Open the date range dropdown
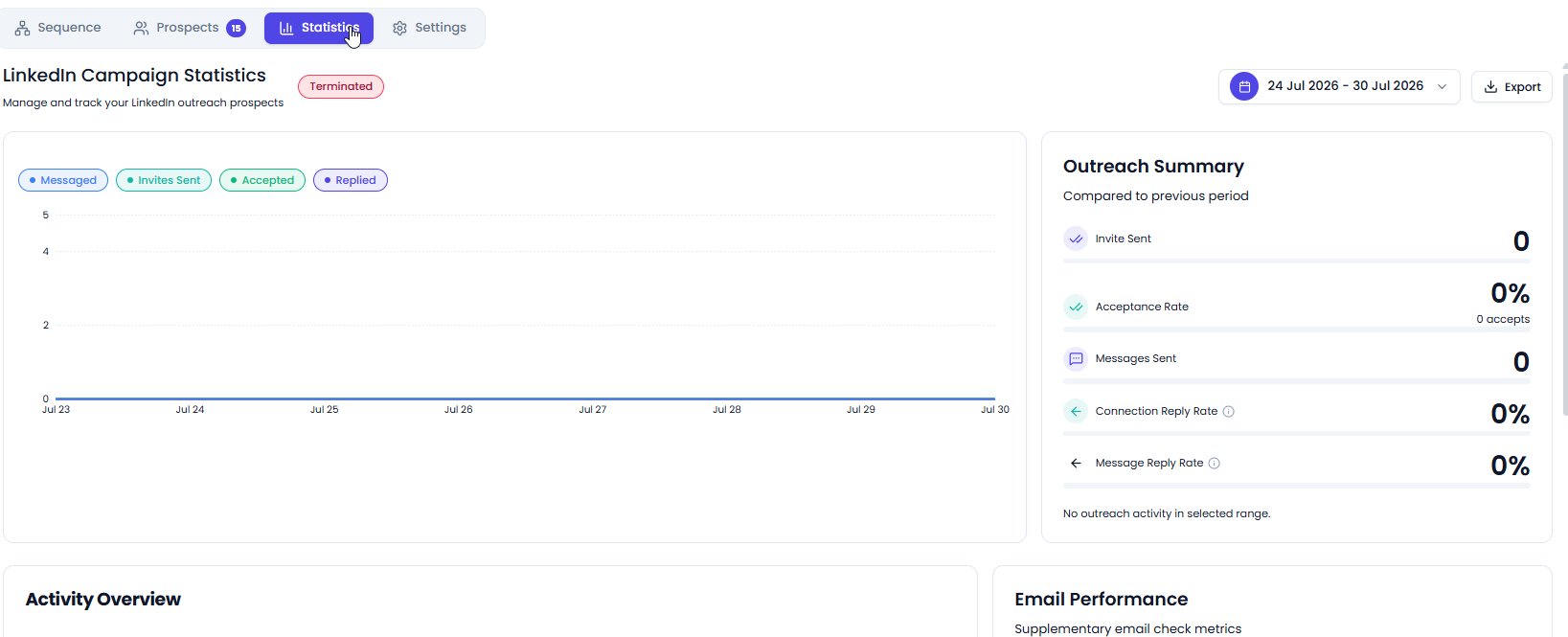 click(x=1339, y=86)
